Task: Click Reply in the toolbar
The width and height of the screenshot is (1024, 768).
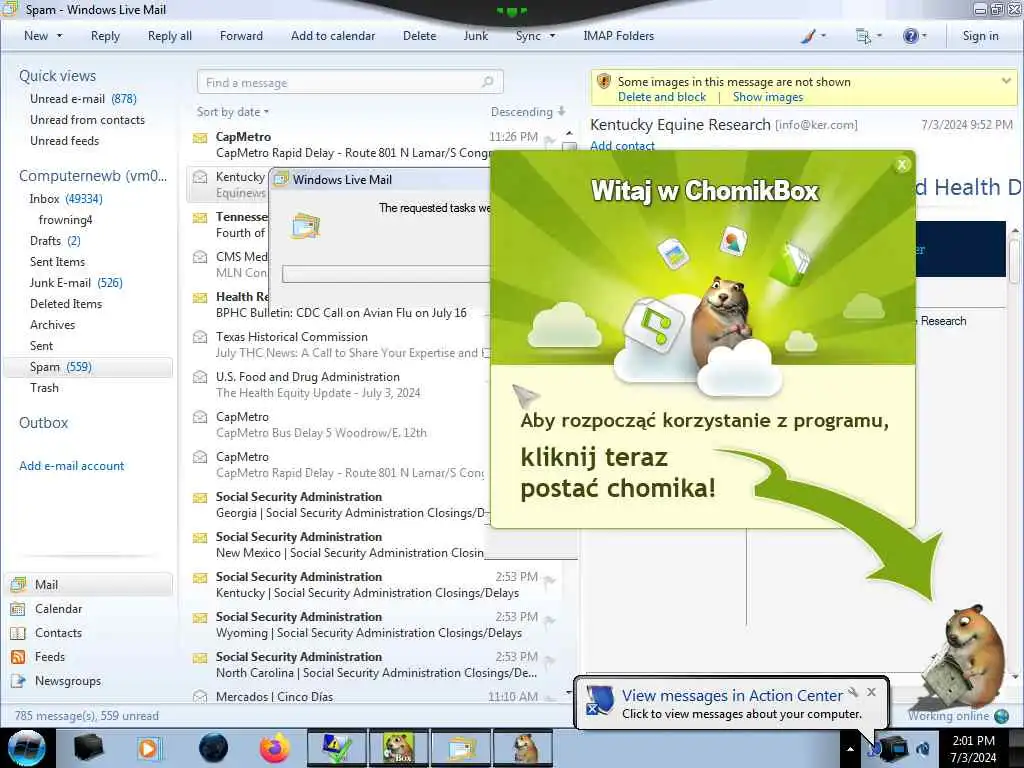Action: [x=105, y=36]
